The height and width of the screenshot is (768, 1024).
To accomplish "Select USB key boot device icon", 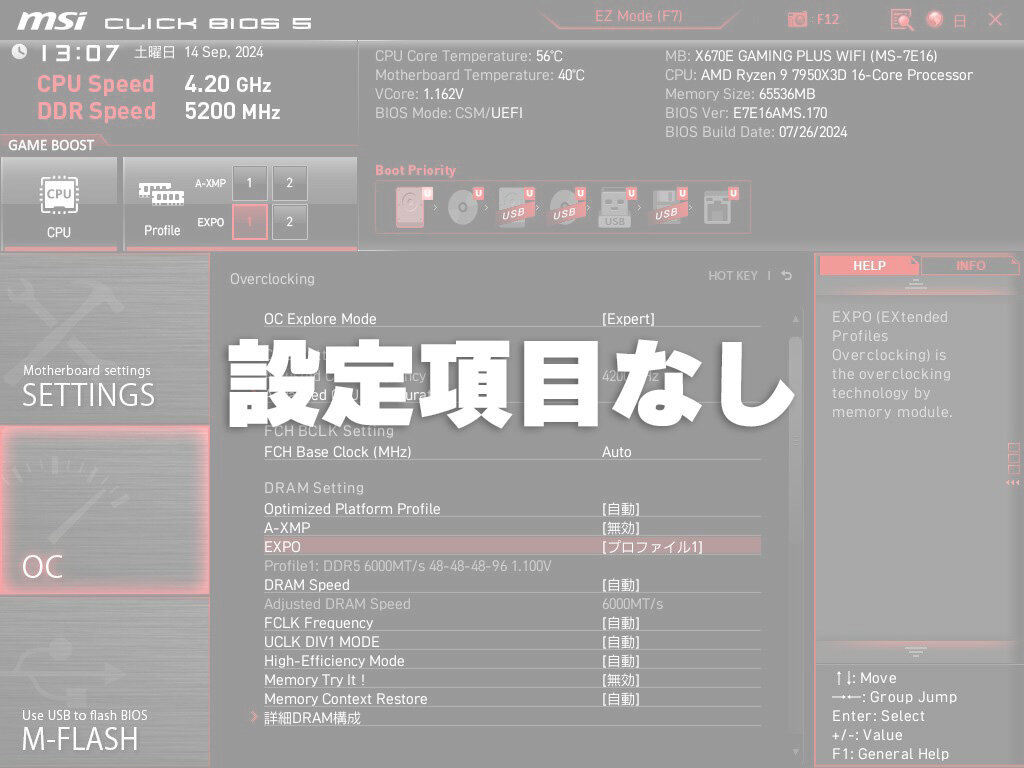I will [616, 207].
